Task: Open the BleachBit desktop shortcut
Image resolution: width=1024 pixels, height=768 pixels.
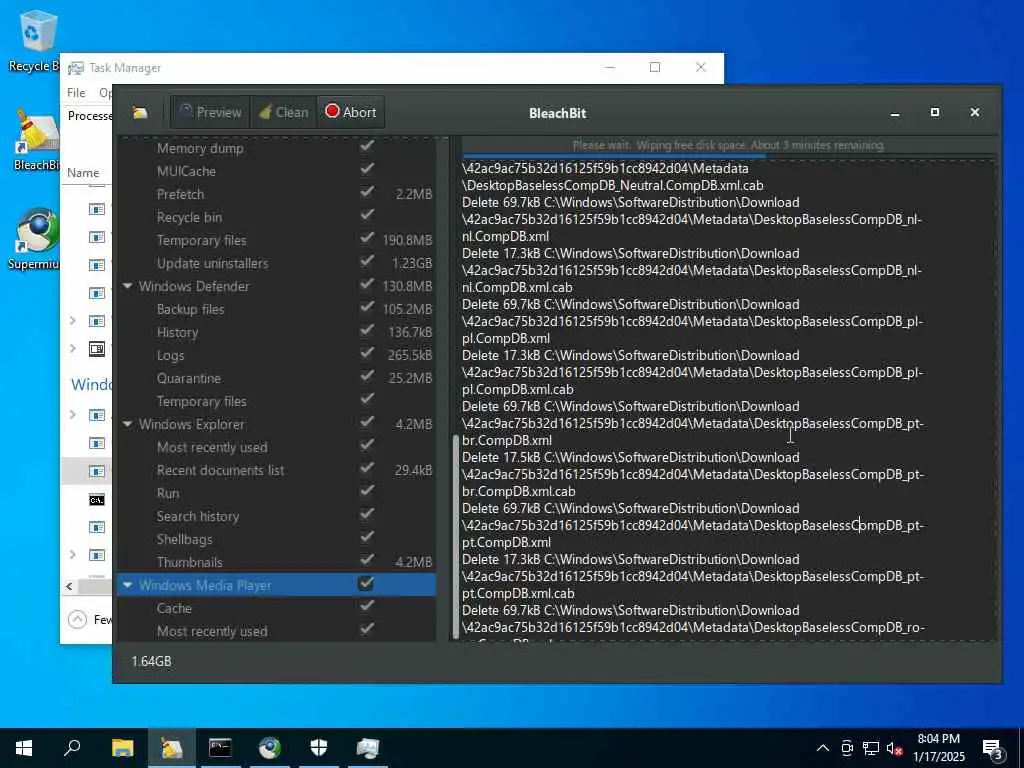Action: (x=35, y=140)
